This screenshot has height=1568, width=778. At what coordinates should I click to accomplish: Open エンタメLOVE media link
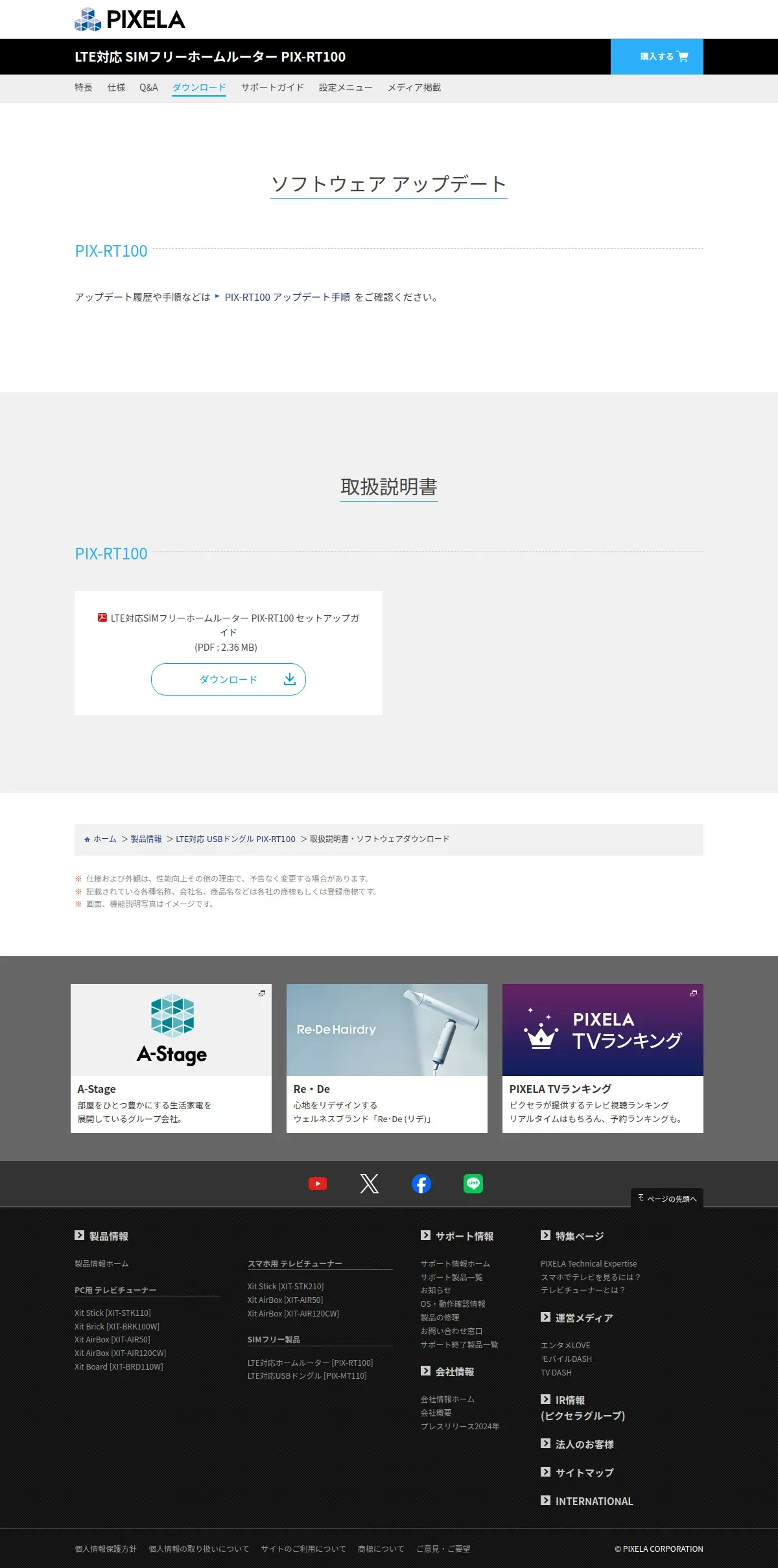[x=565, y=1345]
